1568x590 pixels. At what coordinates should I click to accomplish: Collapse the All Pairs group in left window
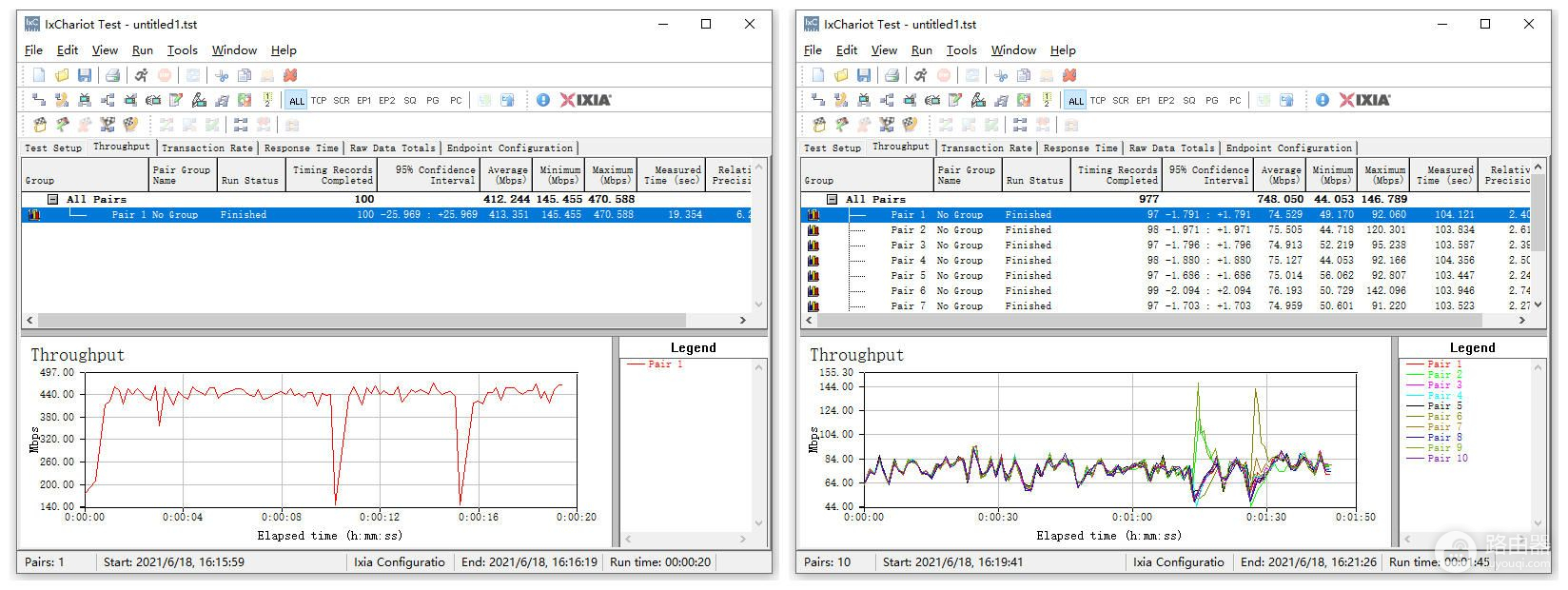pos(54,199)
